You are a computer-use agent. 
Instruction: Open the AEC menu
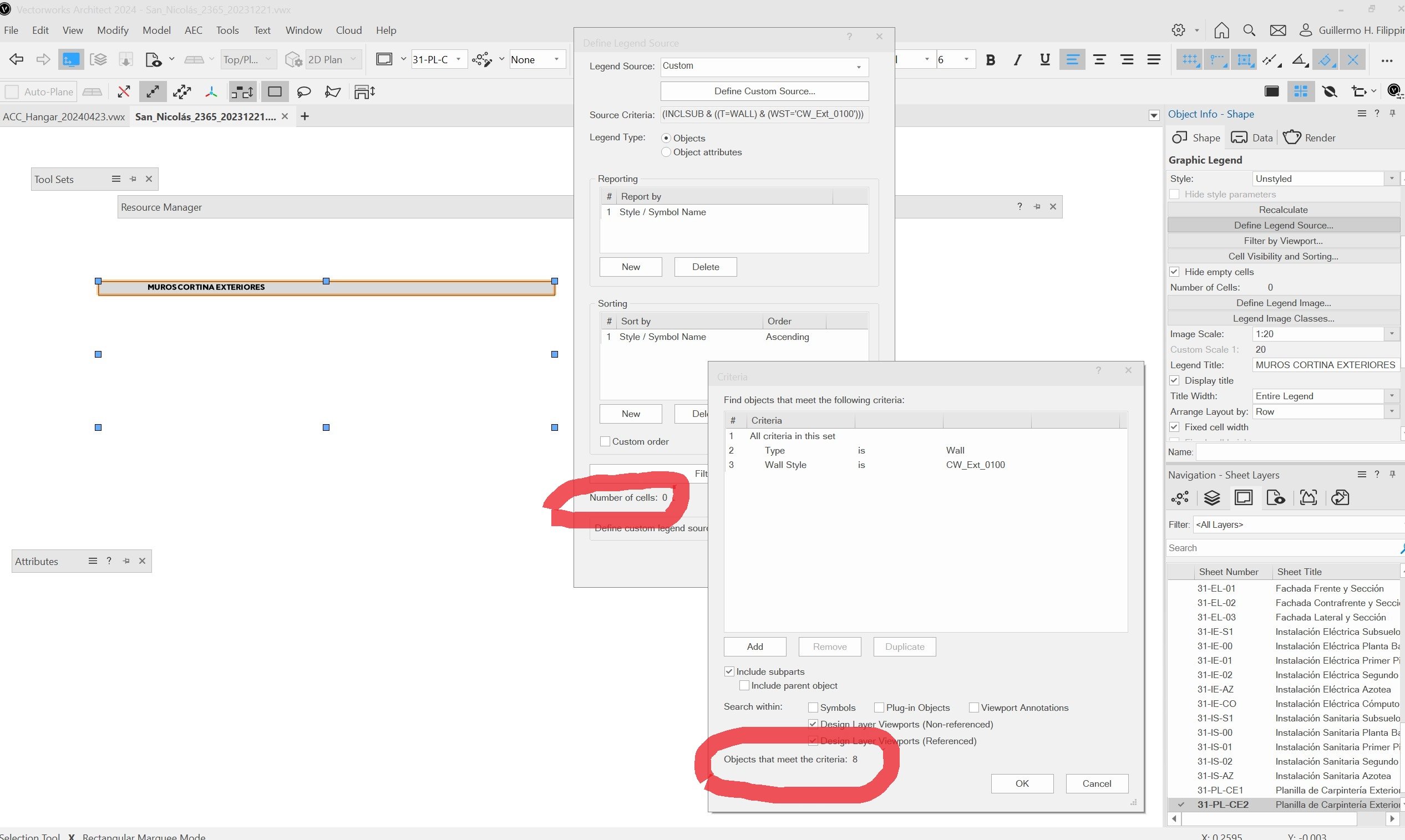point(193,30)
